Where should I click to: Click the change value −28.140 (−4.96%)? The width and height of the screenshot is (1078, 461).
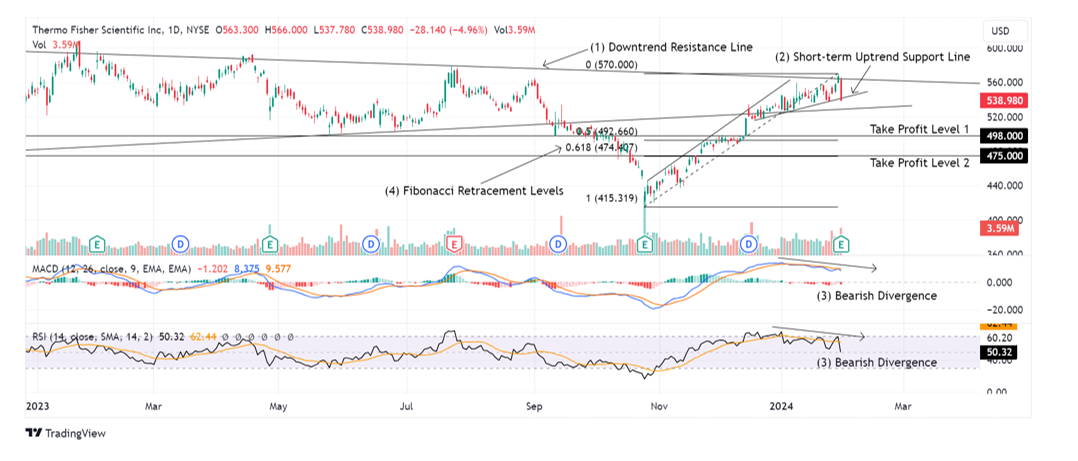tap(448, 30)
